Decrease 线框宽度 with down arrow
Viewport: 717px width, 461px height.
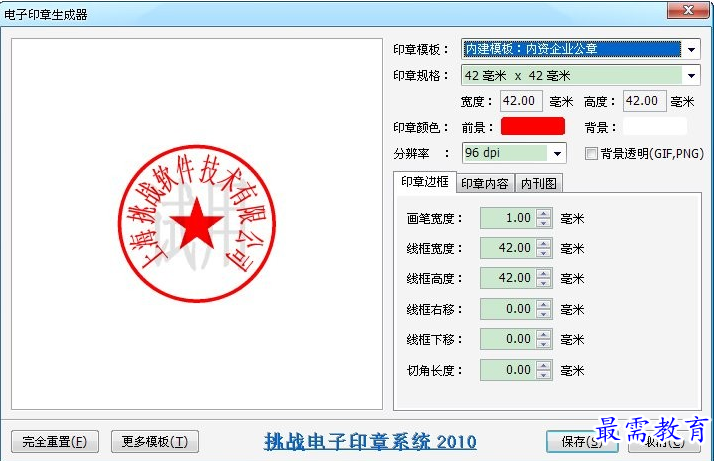tap(543, 253)
